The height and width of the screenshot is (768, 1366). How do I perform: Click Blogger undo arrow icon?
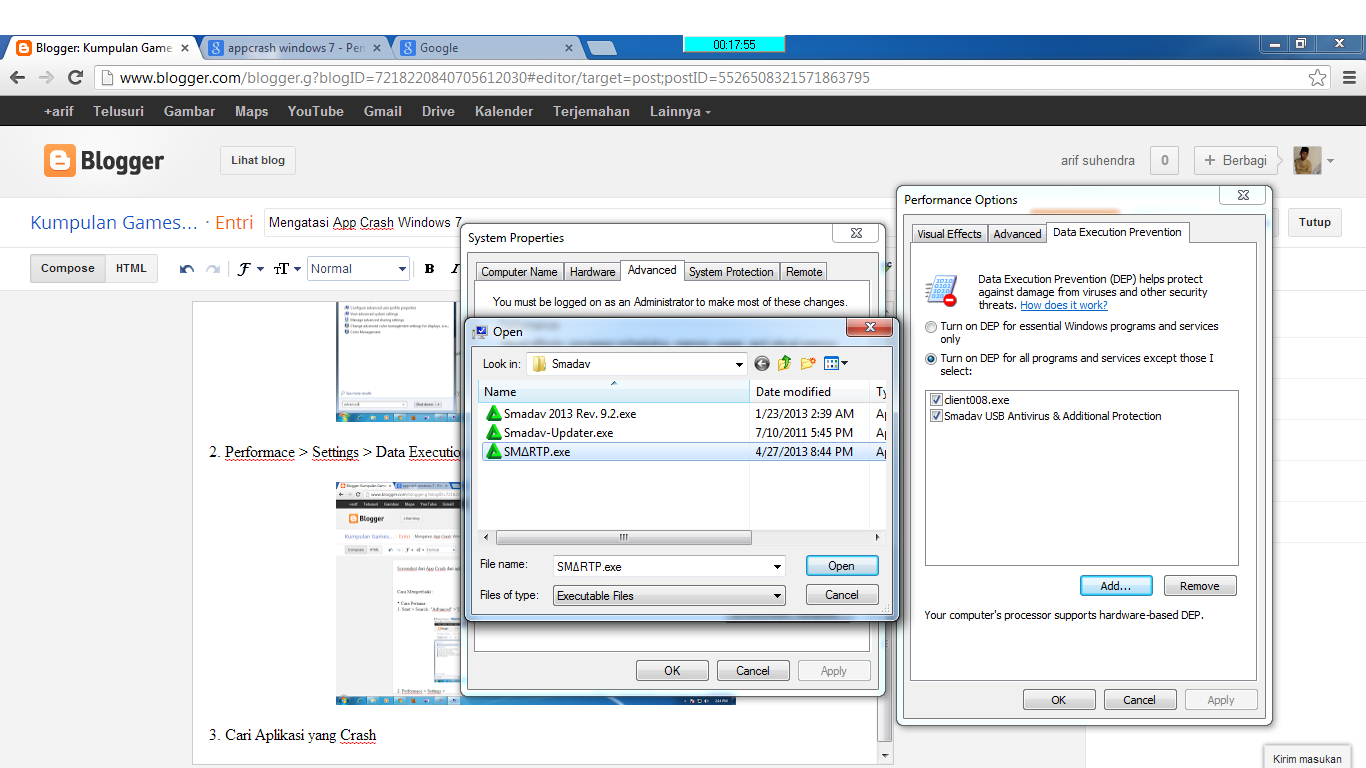point(187,269)
